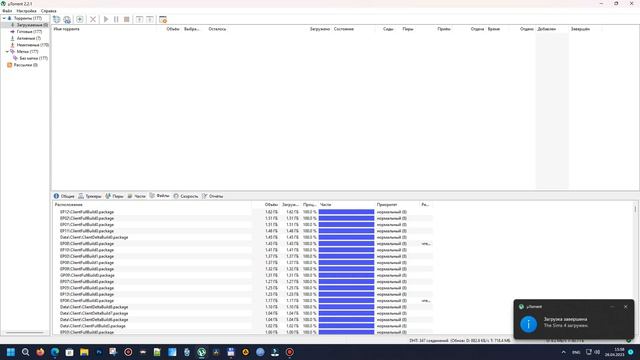Image resolution: width=640 pixels, height=360 pixels.
Task: Select Торренты (177) in the sidebar
Action: click(27, 18)
